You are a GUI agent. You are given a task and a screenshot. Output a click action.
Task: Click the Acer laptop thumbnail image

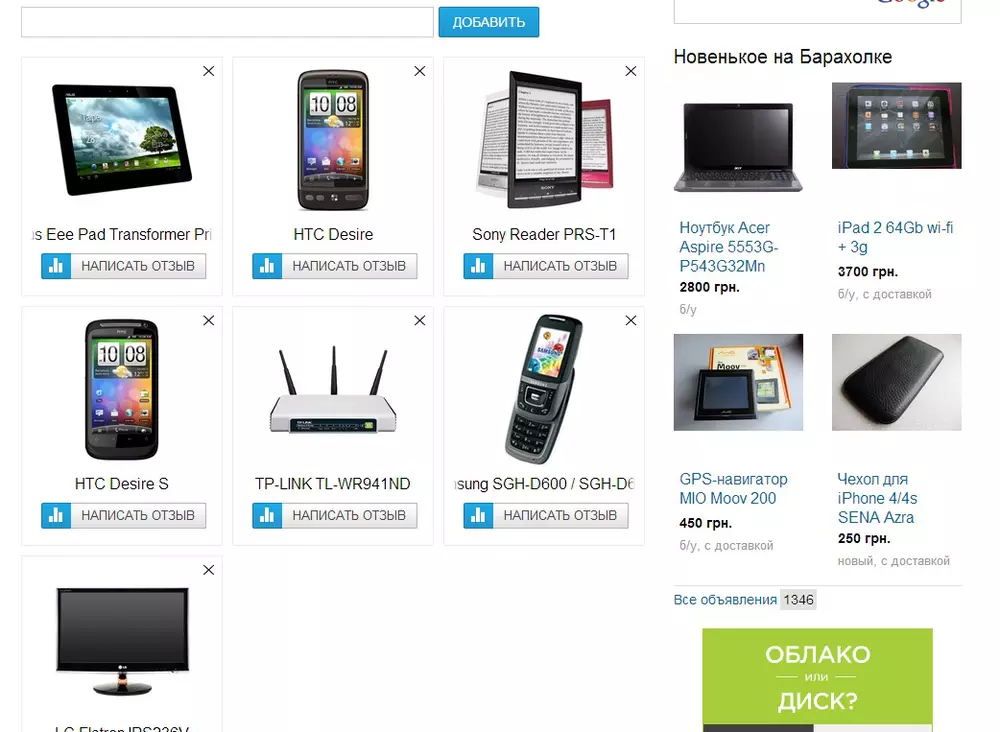point(738,147)
